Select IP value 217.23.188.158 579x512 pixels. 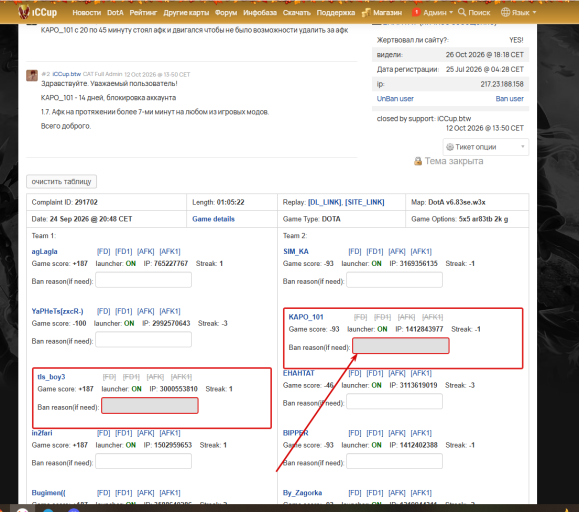point(502,84)
